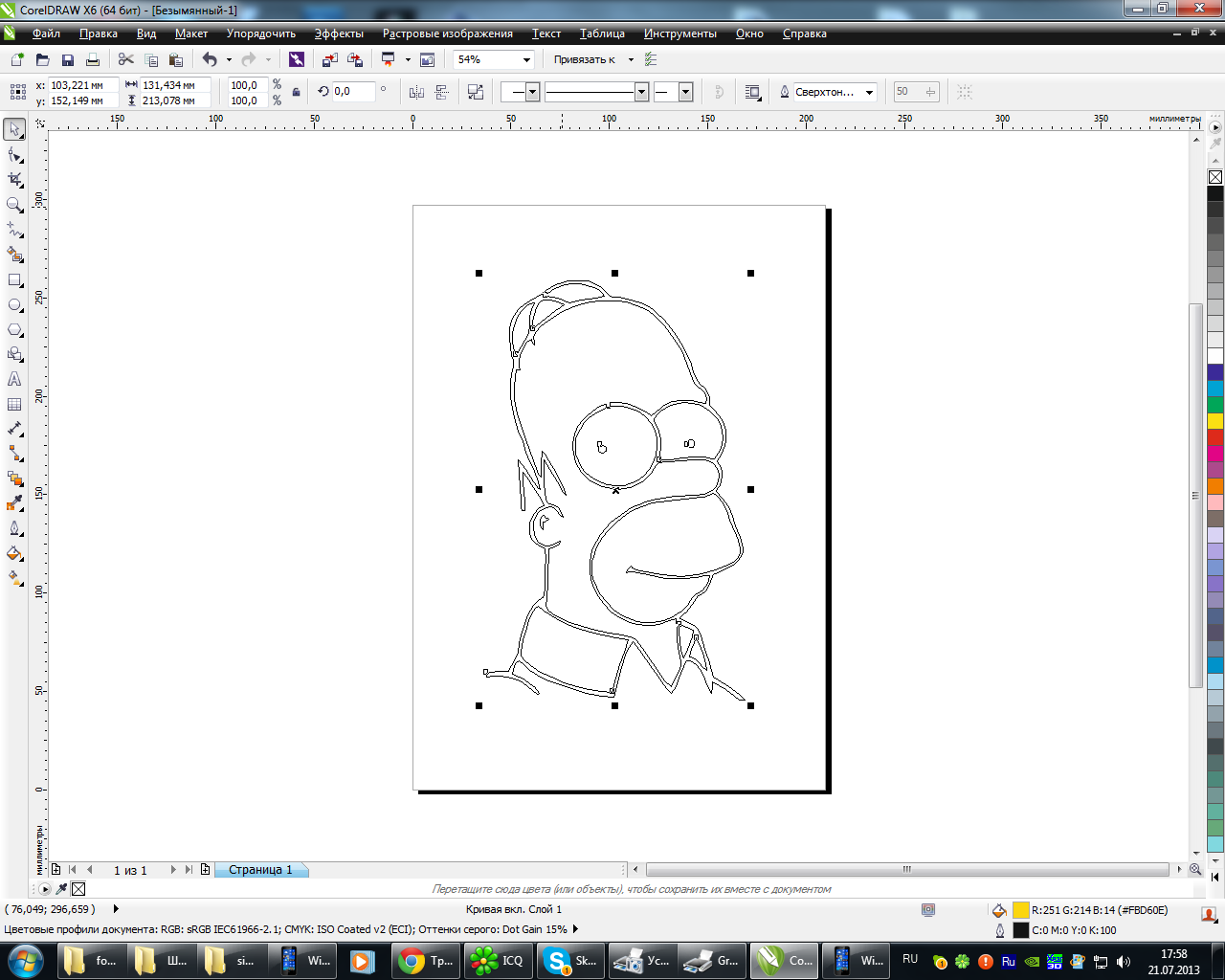Save the document with the floppy icon

(x=67, y=59)
